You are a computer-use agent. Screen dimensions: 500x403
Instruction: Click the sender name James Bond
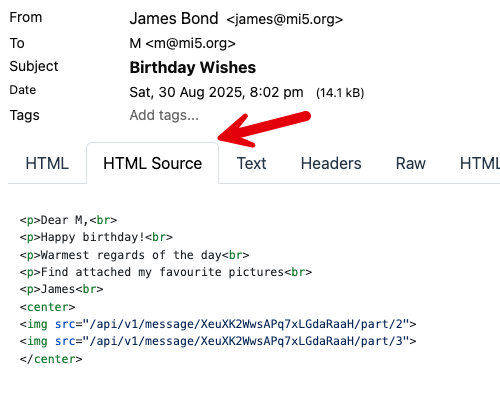point(174,18)
